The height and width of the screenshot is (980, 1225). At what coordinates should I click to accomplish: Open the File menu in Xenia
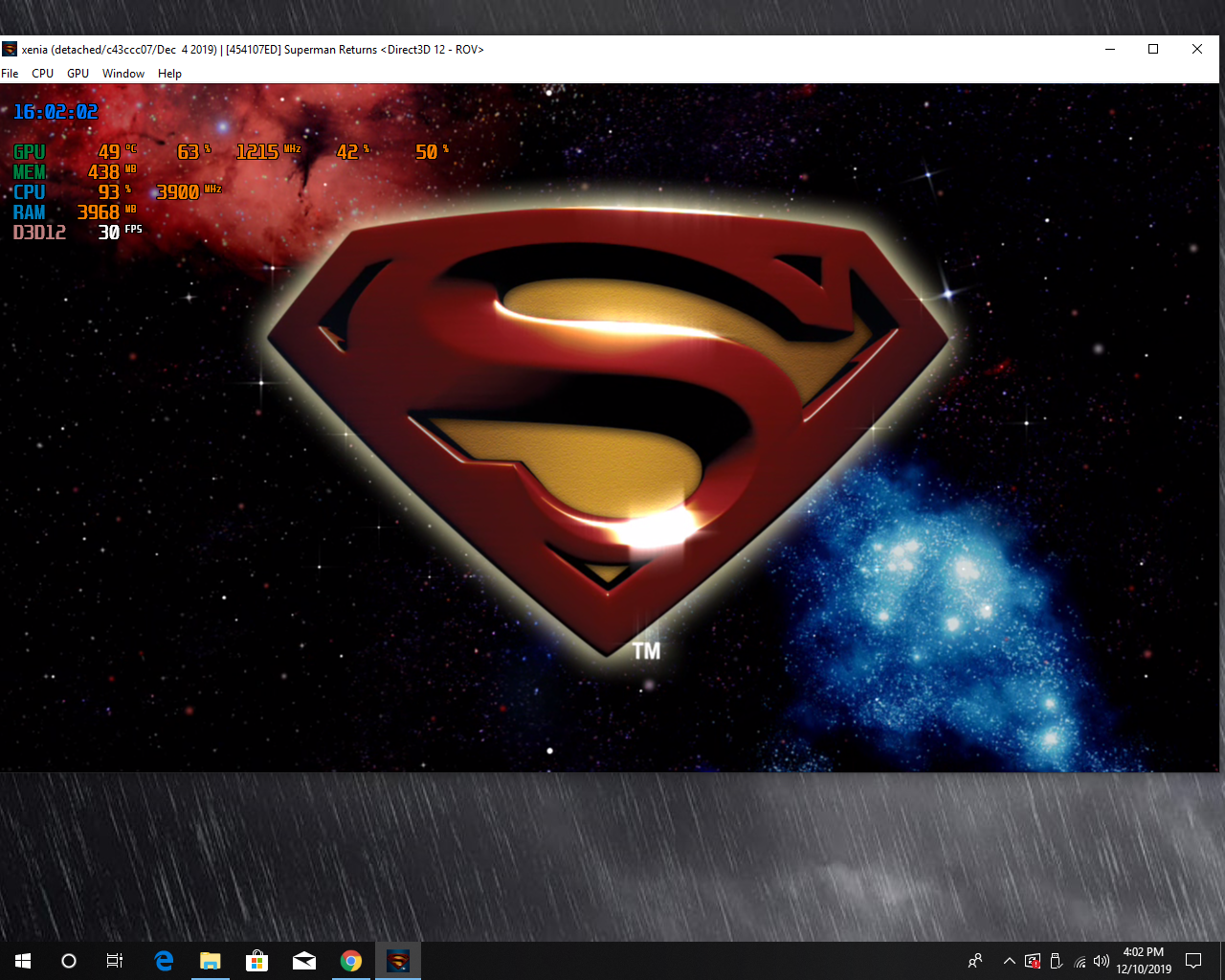pos(10,73)
